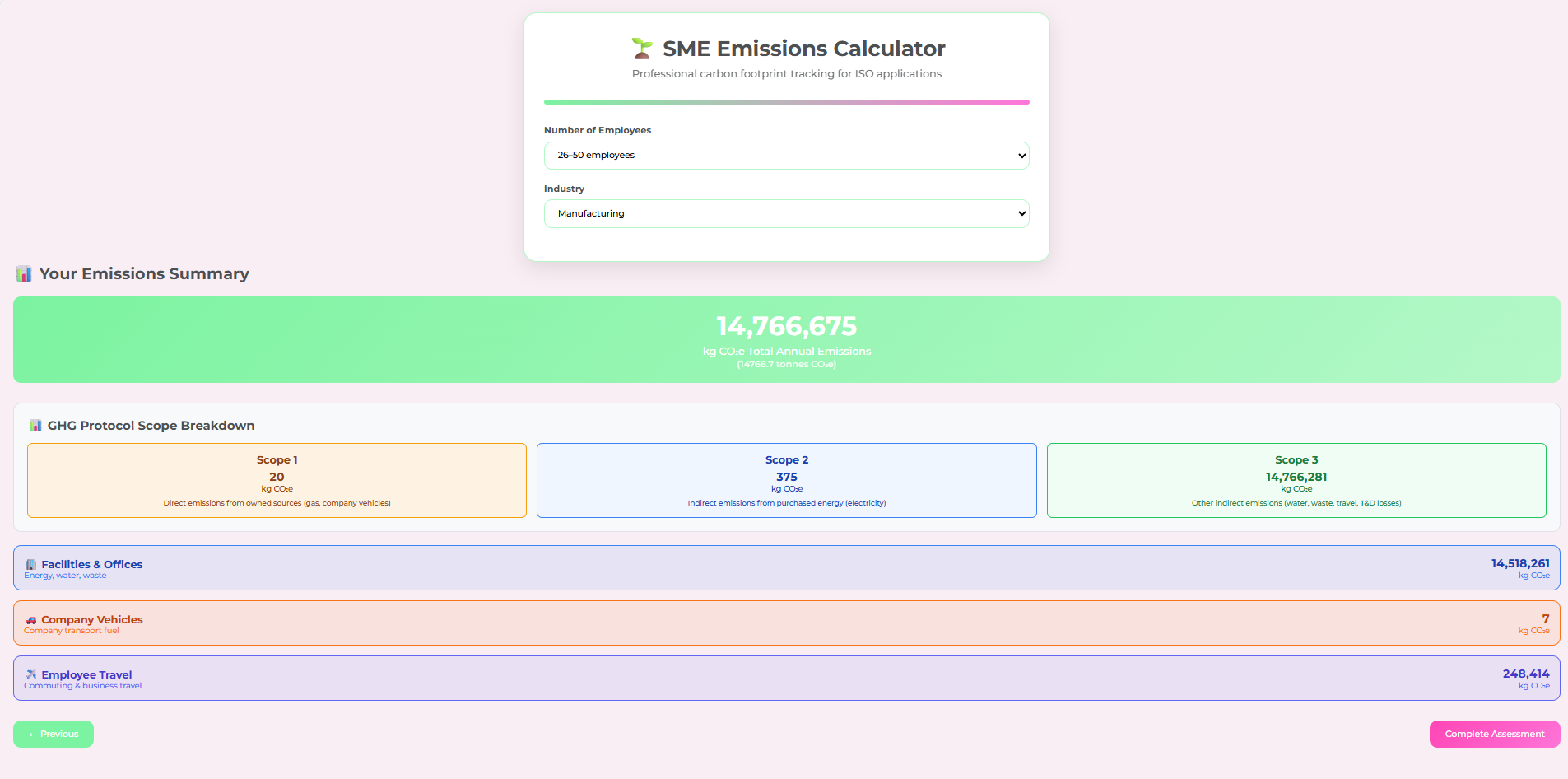
Task: Click the SME Emissions Calculator title
Action: [803, 49]
